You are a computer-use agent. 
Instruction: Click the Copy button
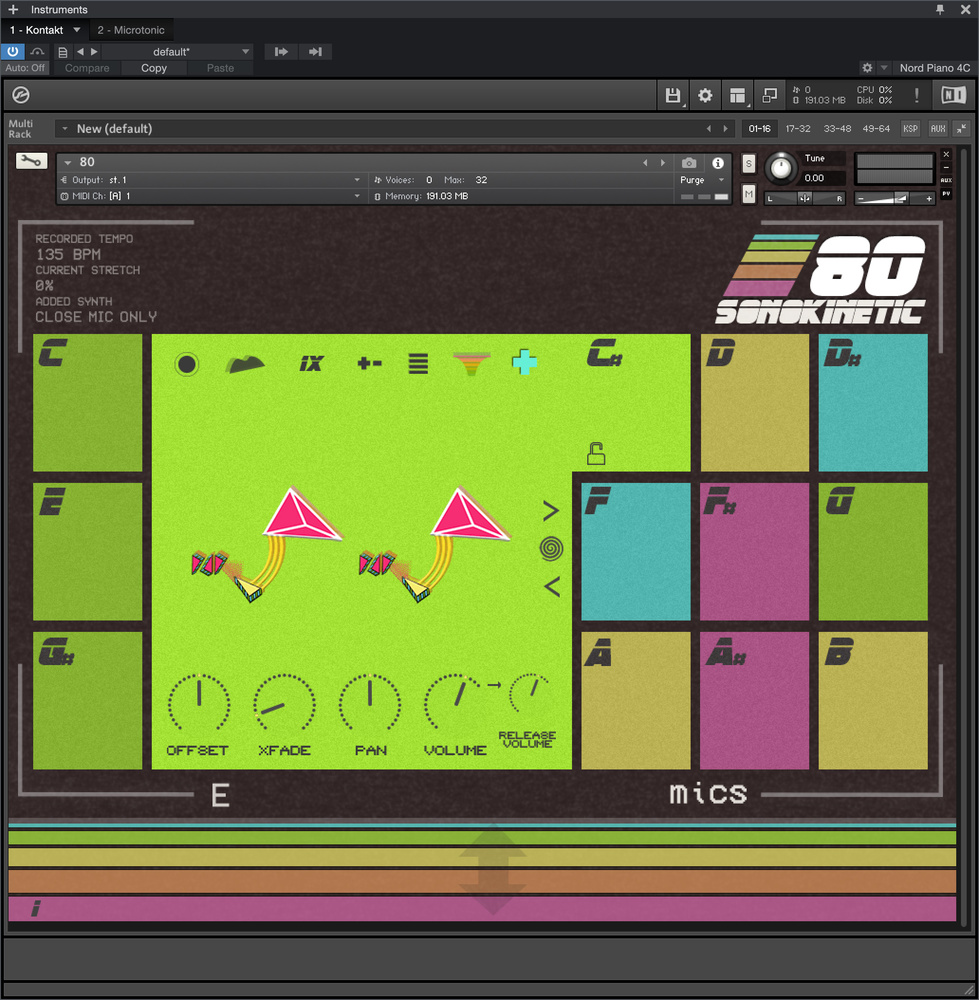pos(154,68)
